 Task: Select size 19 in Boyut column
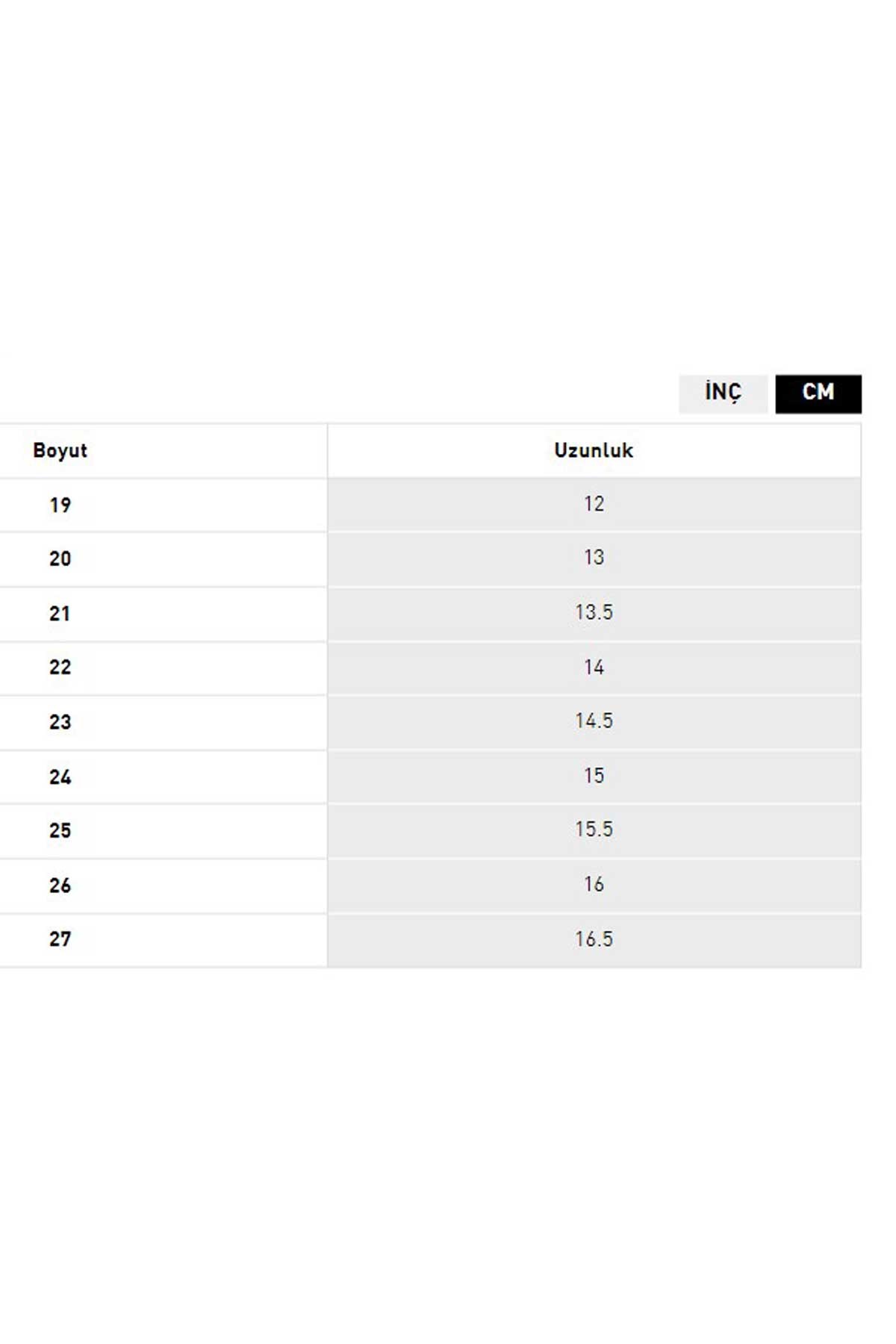point(60,505)
